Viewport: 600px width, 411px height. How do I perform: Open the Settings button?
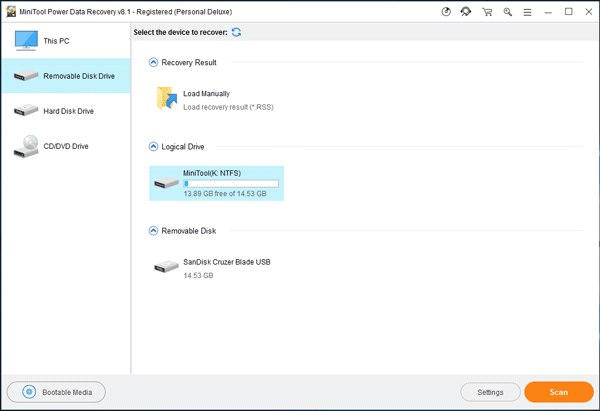490,392
